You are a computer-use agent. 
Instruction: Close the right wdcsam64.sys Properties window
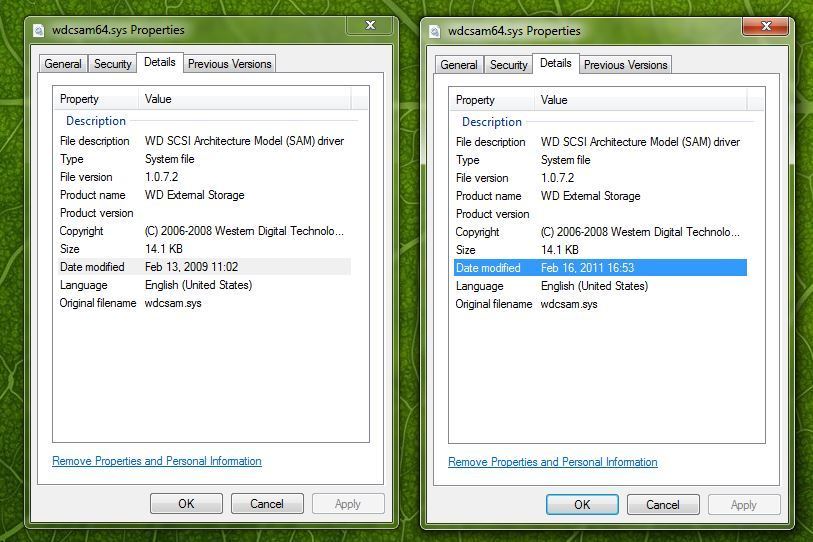(x=766, y=26)
